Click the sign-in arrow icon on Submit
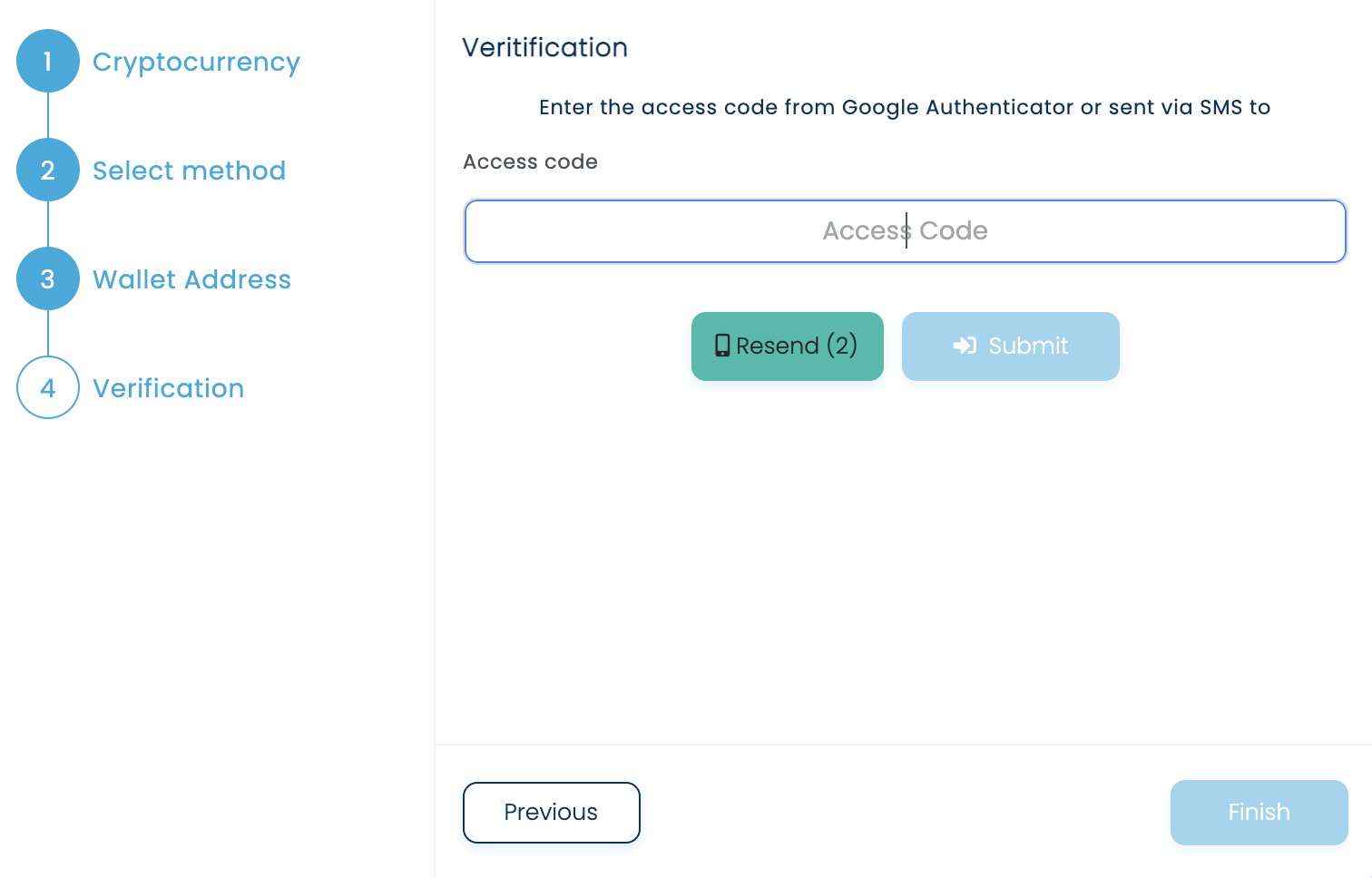This screenshot has width=1372, height=878. (965, 346)
